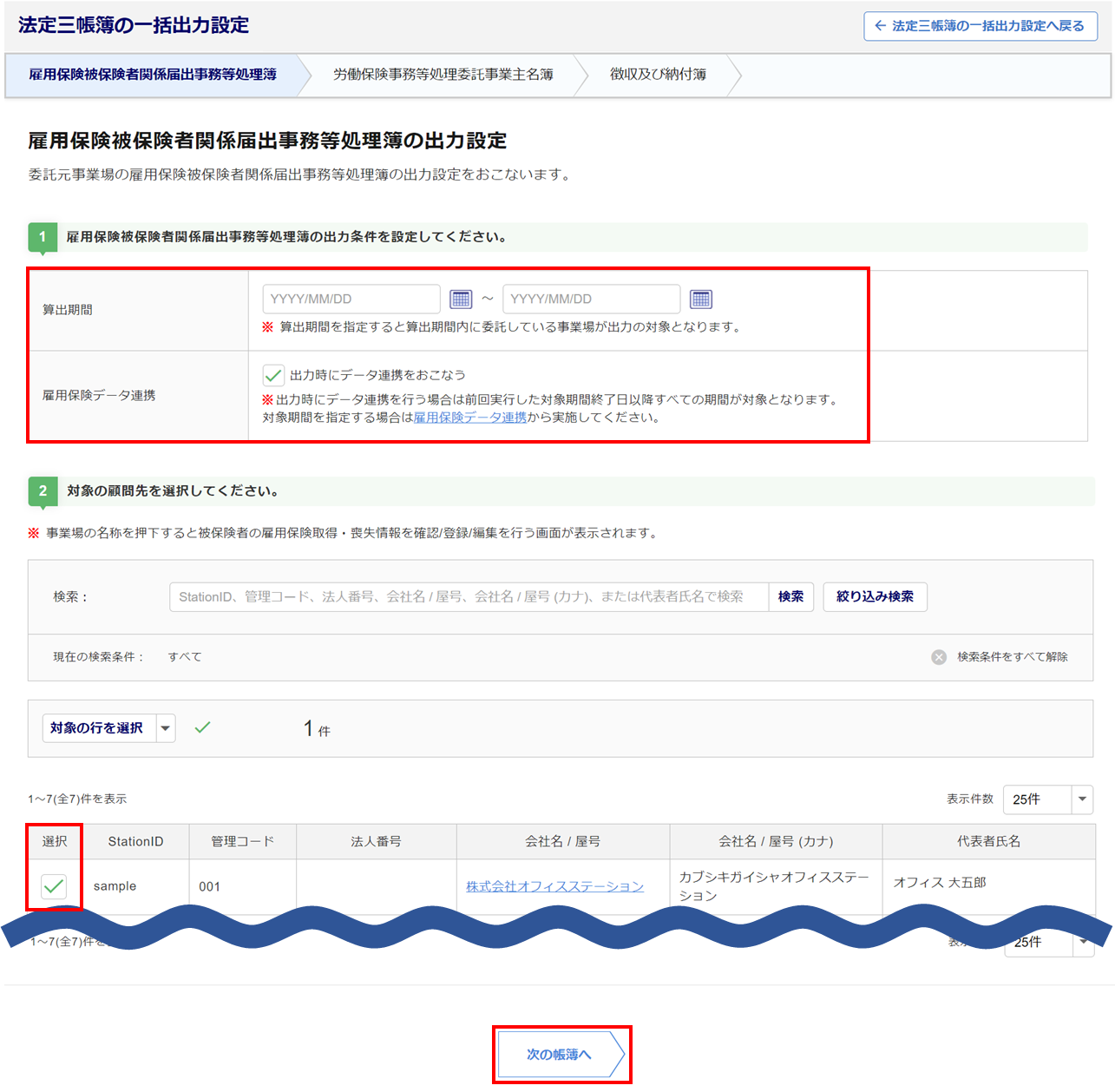The height and width of the screenshot is (1092, 1115).
Task: Click 対象の行を選択 button
Action: [99, 728]
